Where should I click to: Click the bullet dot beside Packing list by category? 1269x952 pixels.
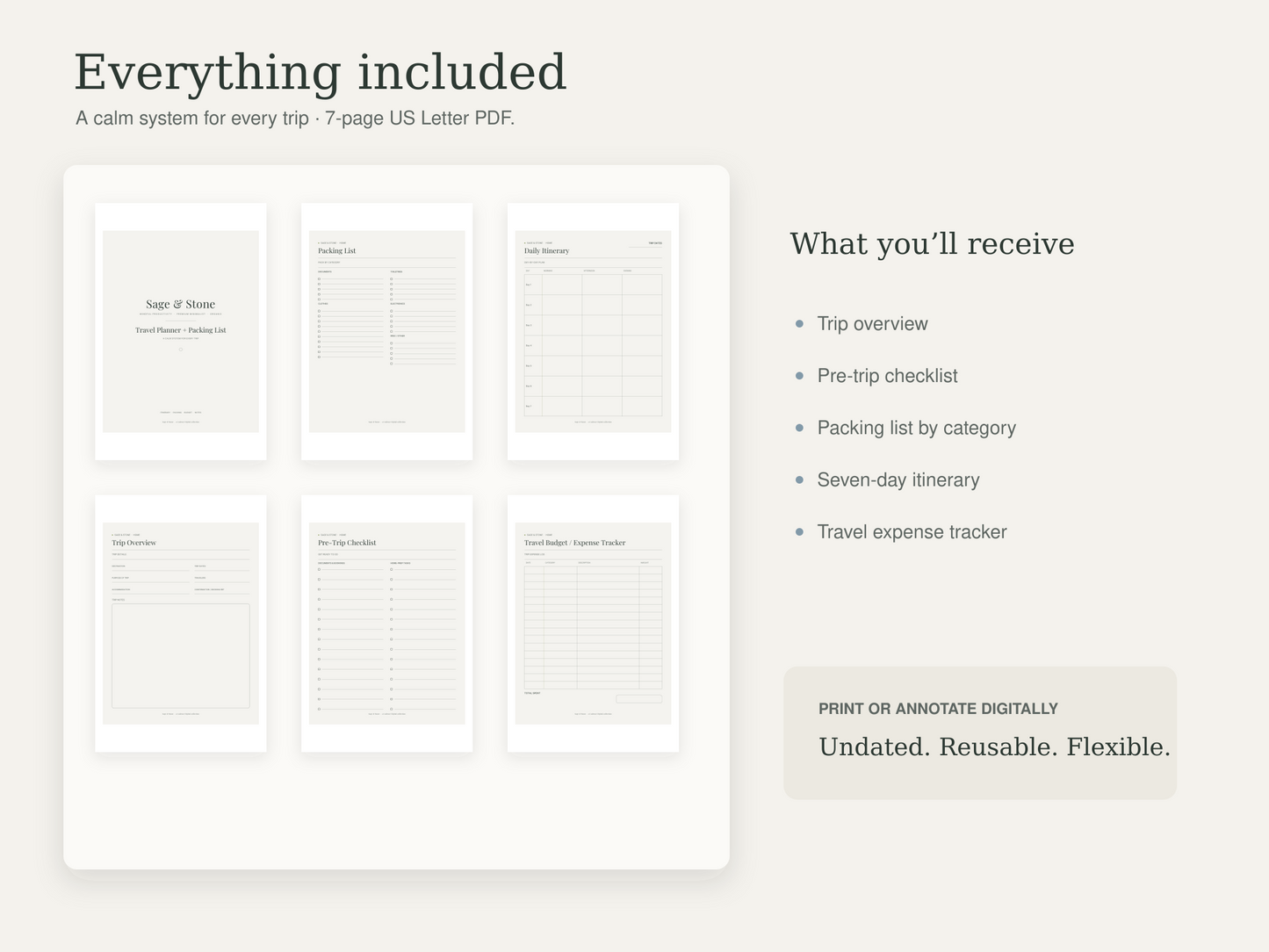pos(799,428)
